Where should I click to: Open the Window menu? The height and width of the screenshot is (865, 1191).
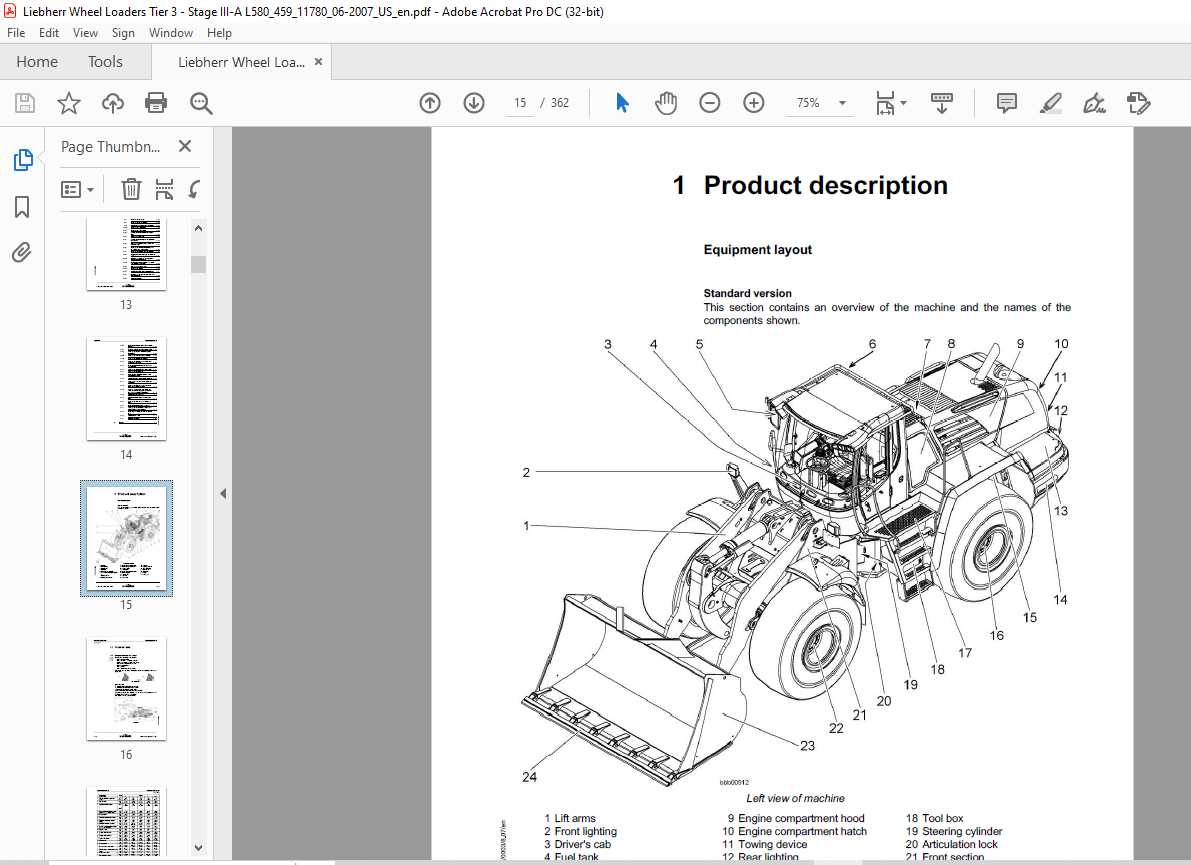point(171,33)
